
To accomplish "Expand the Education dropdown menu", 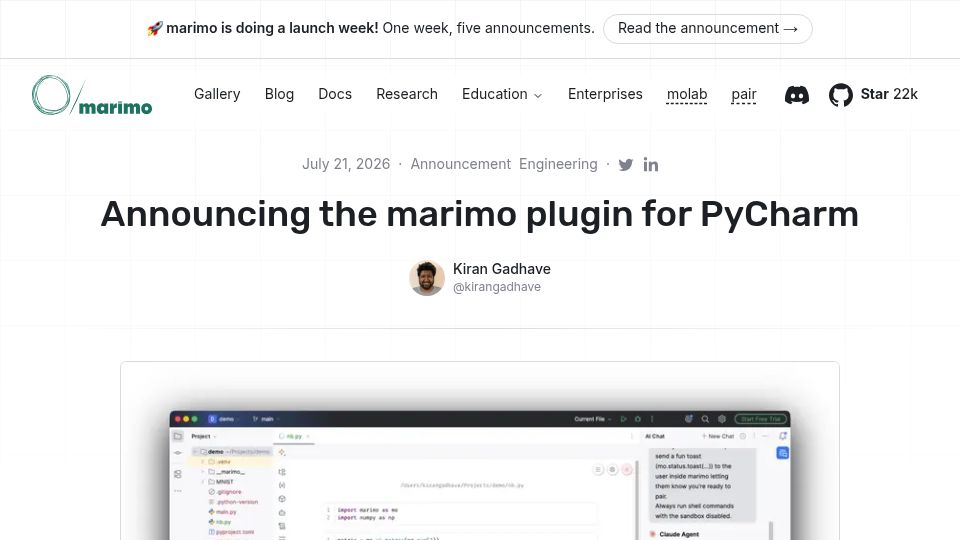I will (x=502, y=94).
